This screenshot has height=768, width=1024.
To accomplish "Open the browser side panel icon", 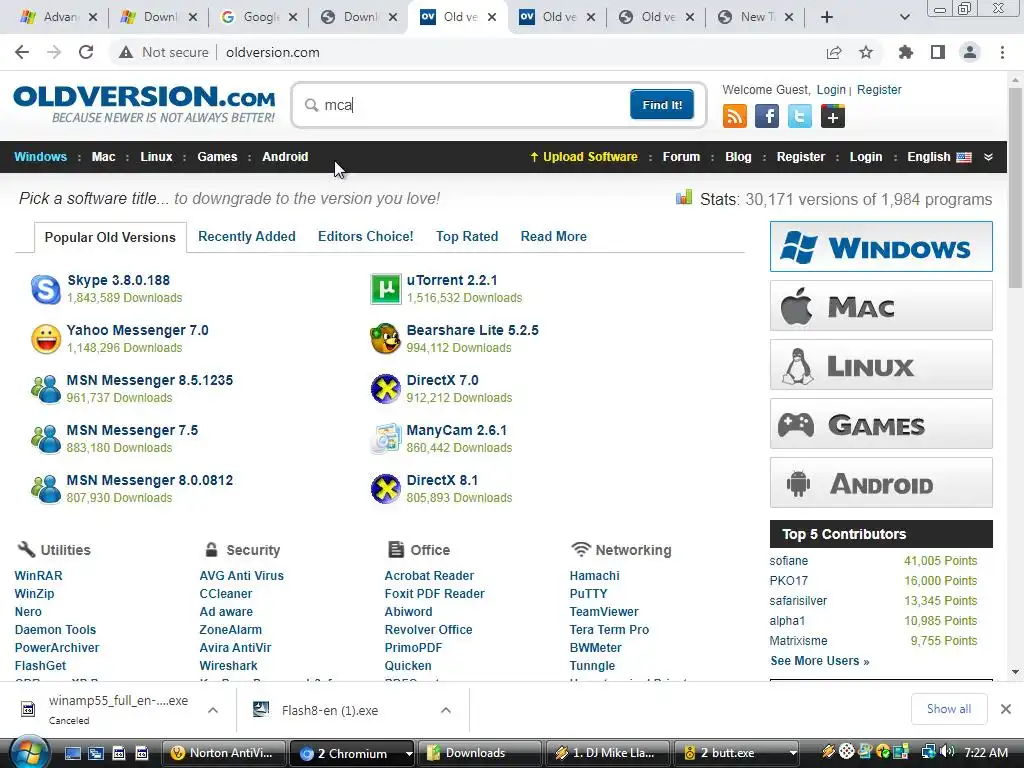I will (x=938, y=52).
